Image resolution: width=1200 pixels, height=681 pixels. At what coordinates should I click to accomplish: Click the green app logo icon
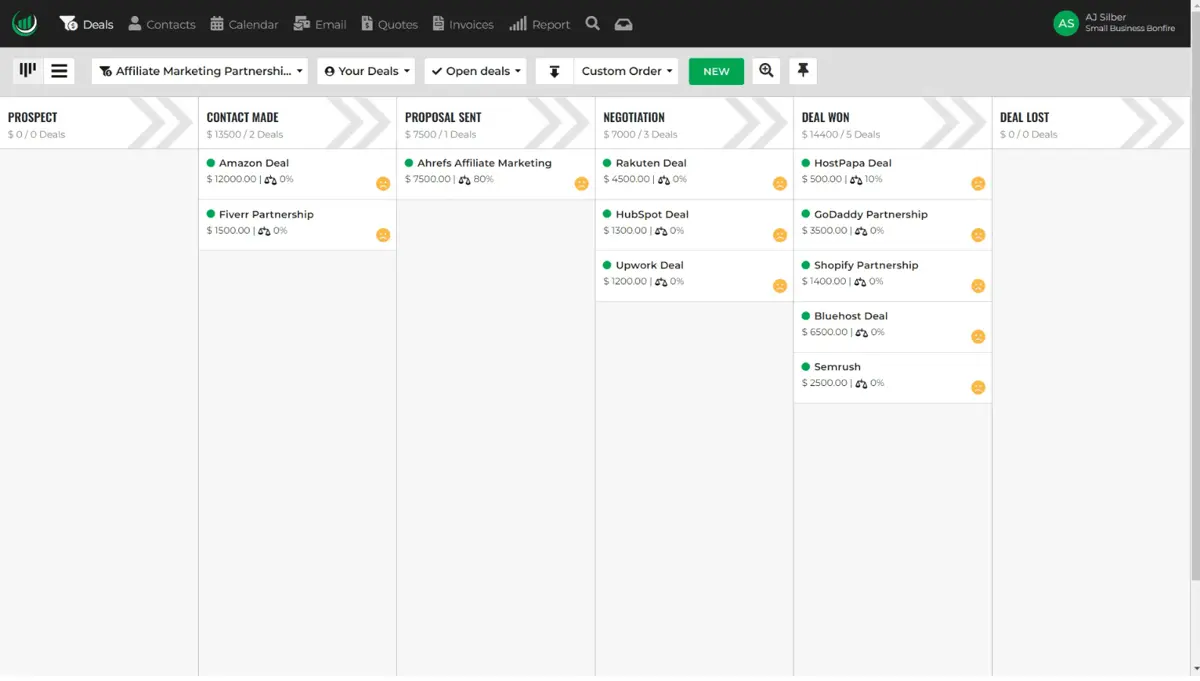coord(25,23)
